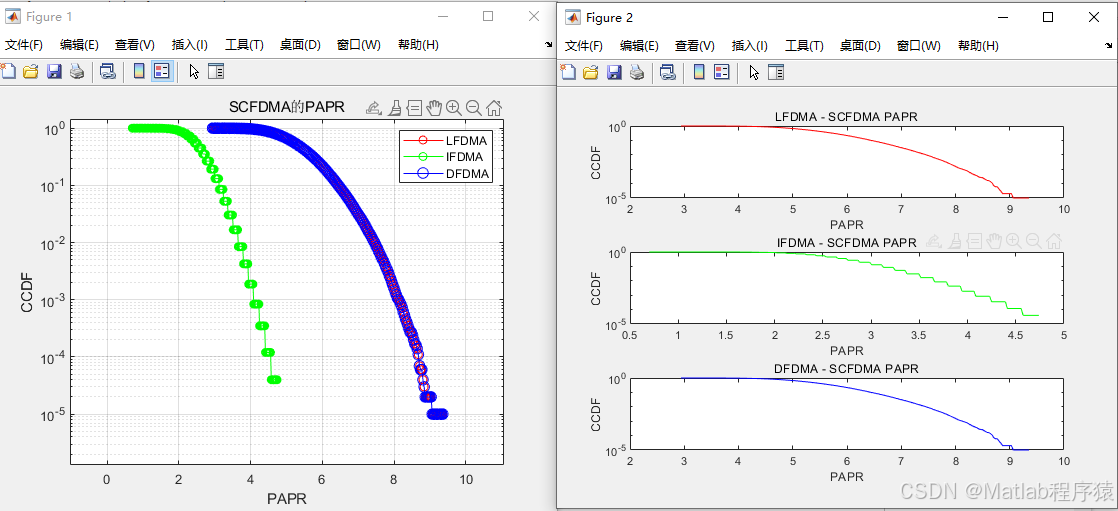Open the property inspector in Figure 2
The image size is (1118, 511).
click(776, 71)
